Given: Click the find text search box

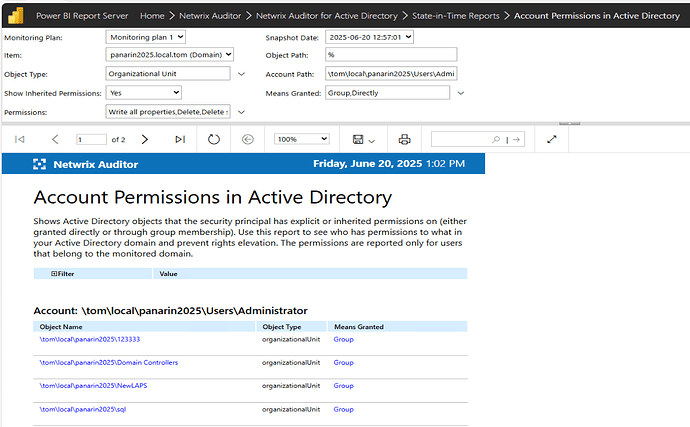Looking at the screenshot, I should click(x=460, y=140).
